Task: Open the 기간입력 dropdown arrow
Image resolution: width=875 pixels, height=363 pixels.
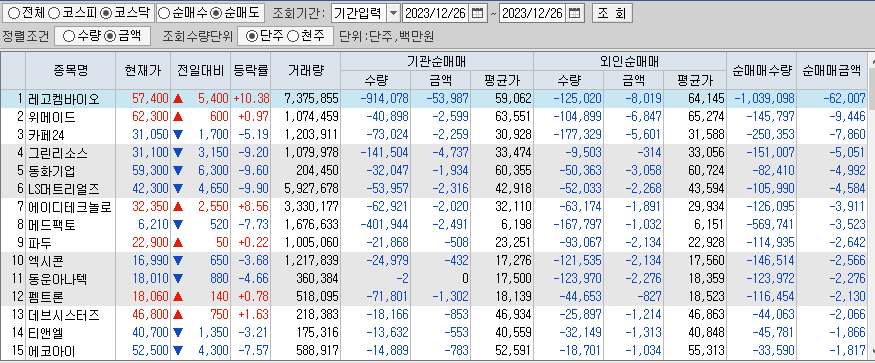Action: [x=393, y=13]
